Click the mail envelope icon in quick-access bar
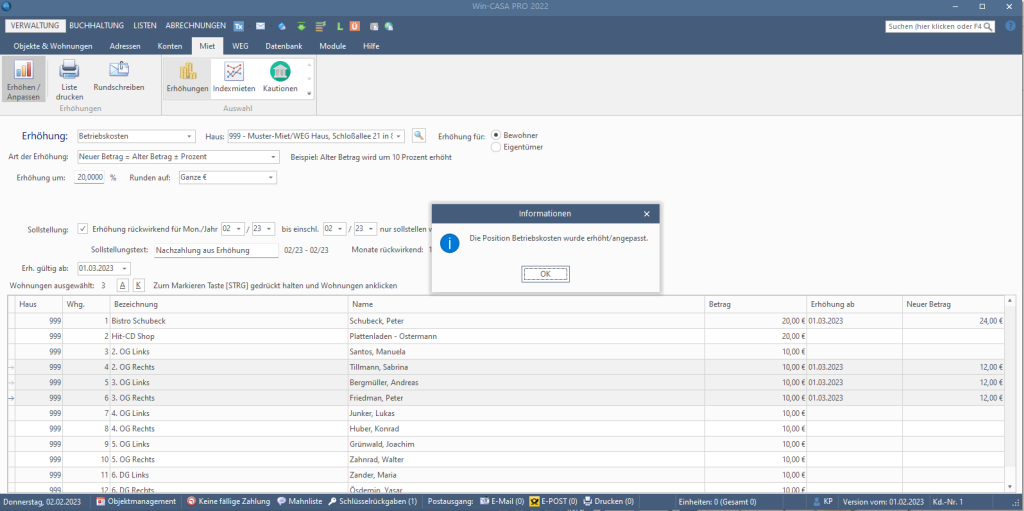 (x=260, y=26)
